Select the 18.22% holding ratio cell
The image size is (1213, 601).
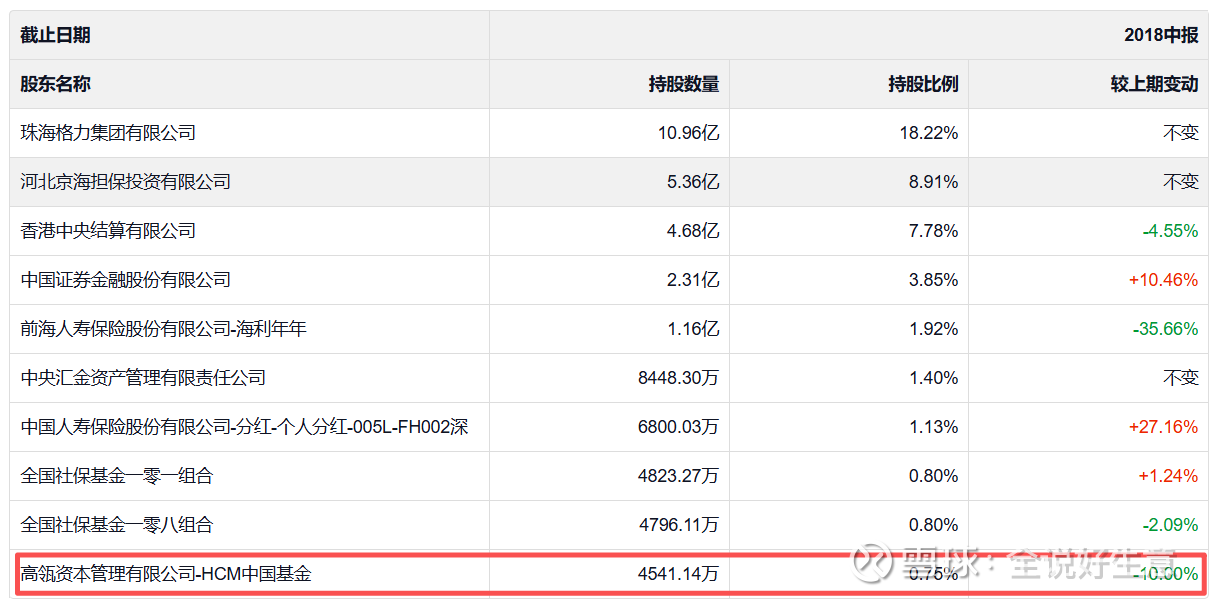pyautogui.click(x=928, y=133)
